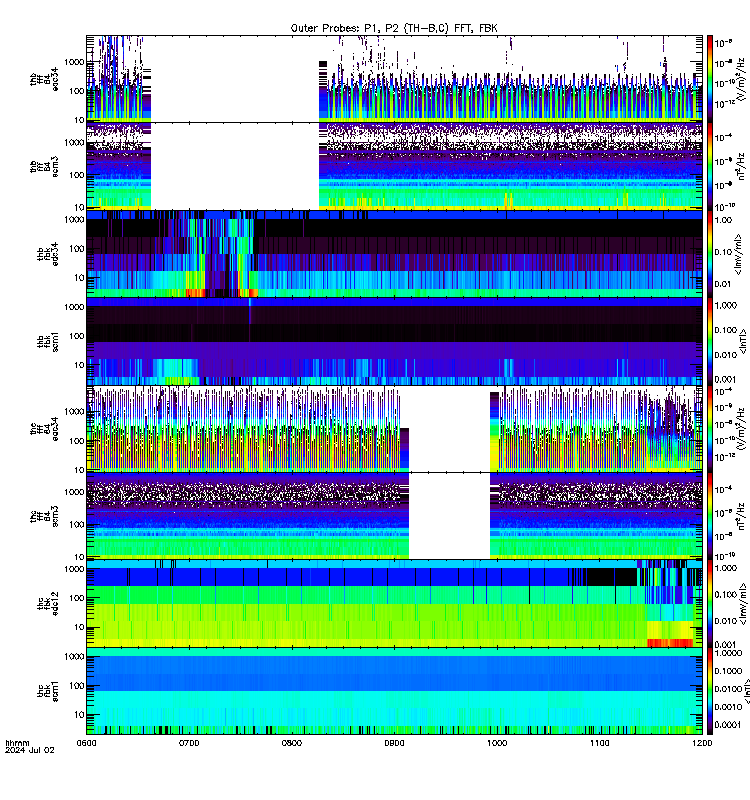Click the 10 tick label of thc fbk scm1 panel
The image size is (750, 800).
pyautogui.click(x=80, y=714)
